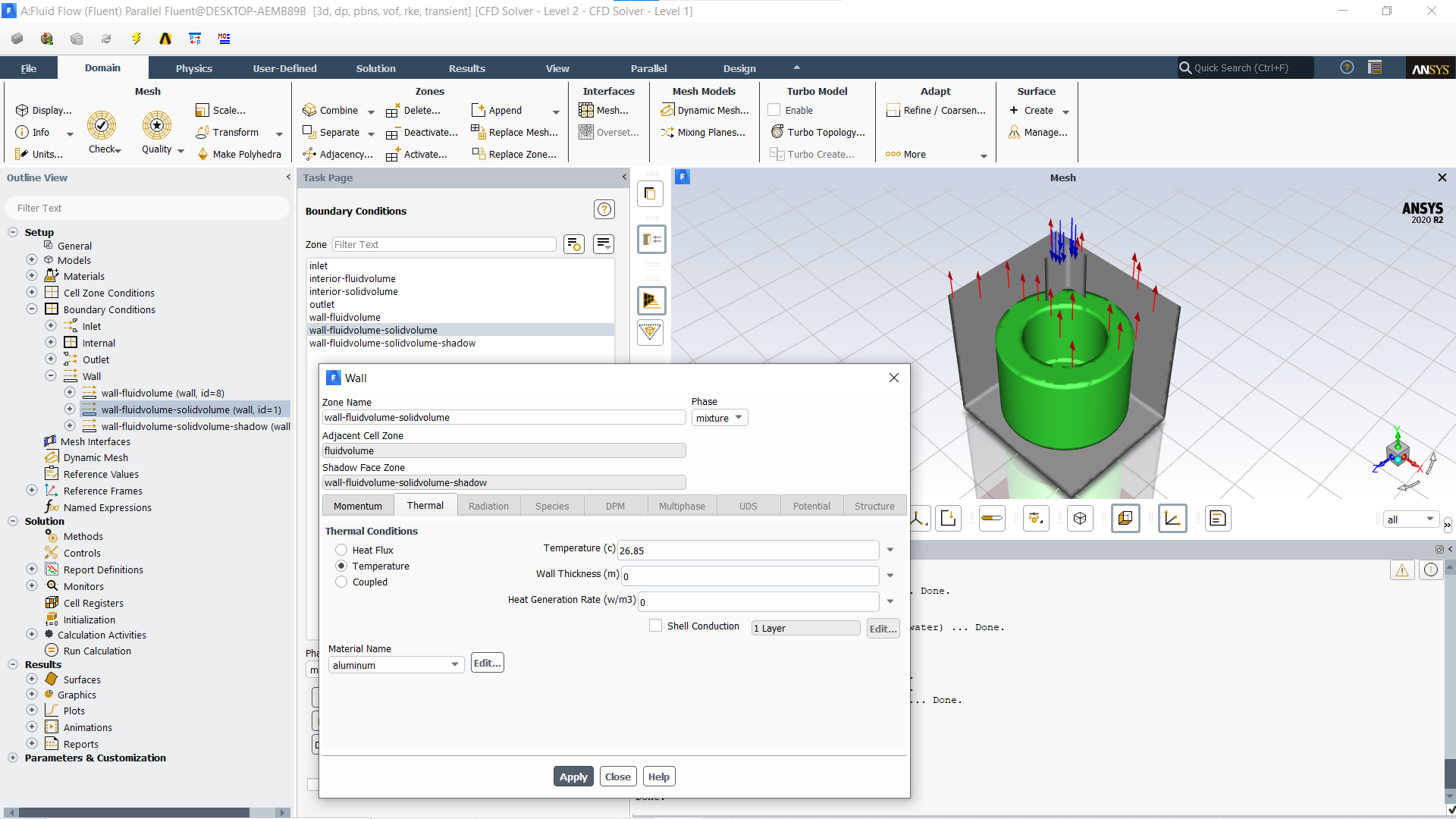Expand the Adapt More dropdown
Viewport: 1456px width, 819px height.
click(984, 156)
